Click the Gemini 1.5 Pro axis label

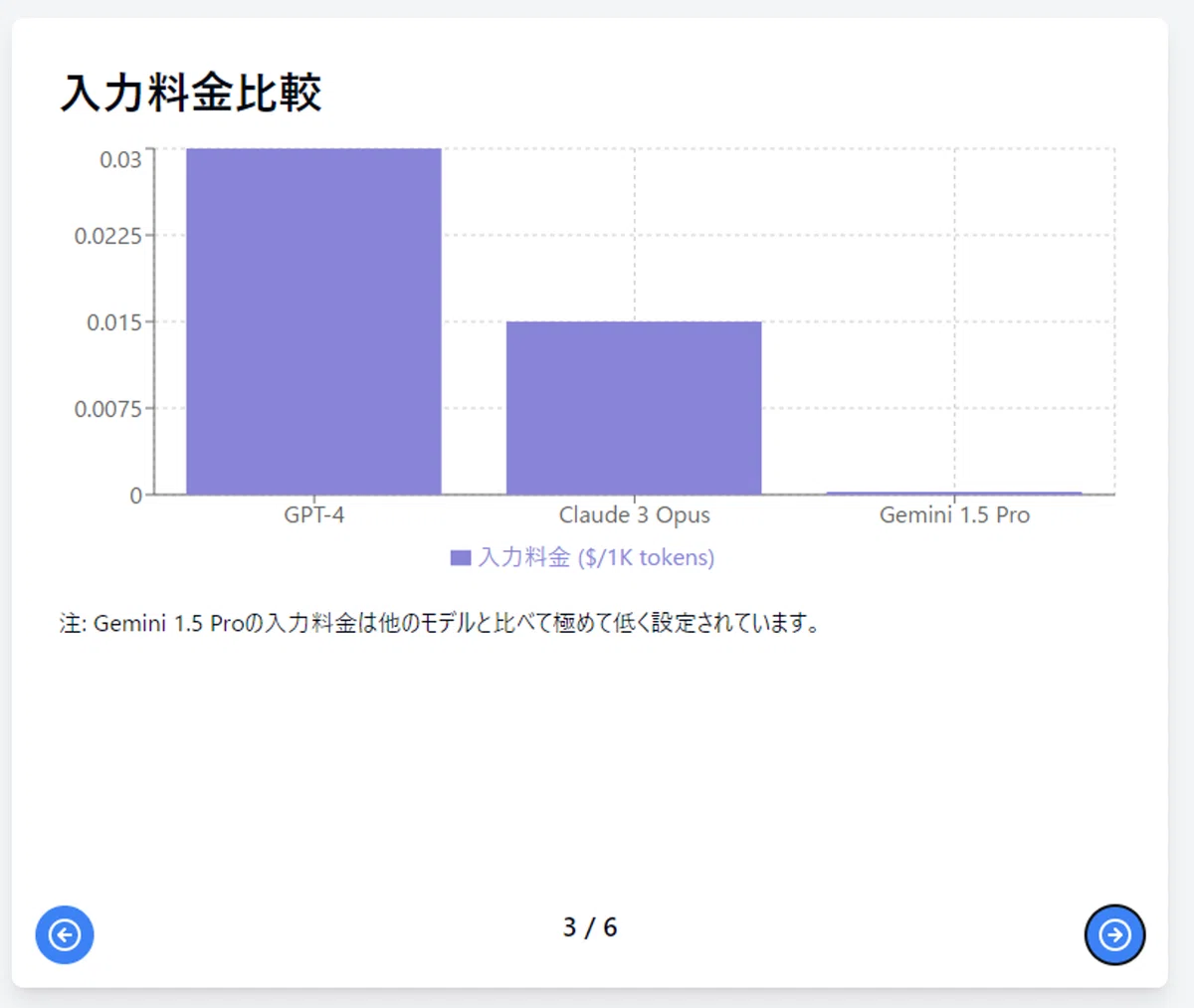[955, 515]
